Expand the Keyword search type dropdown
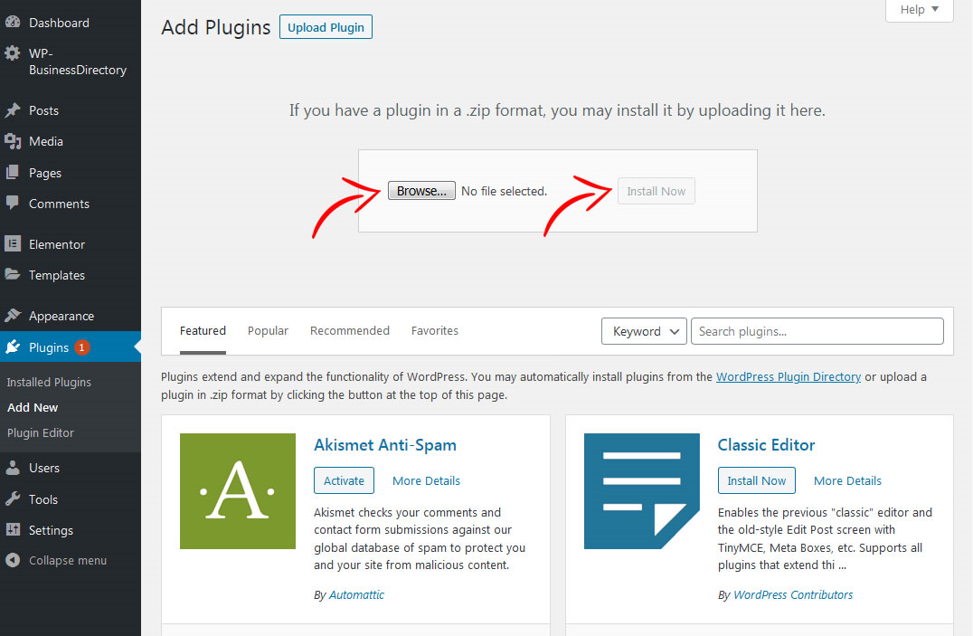The image size is (973, 636). point(643,331)
